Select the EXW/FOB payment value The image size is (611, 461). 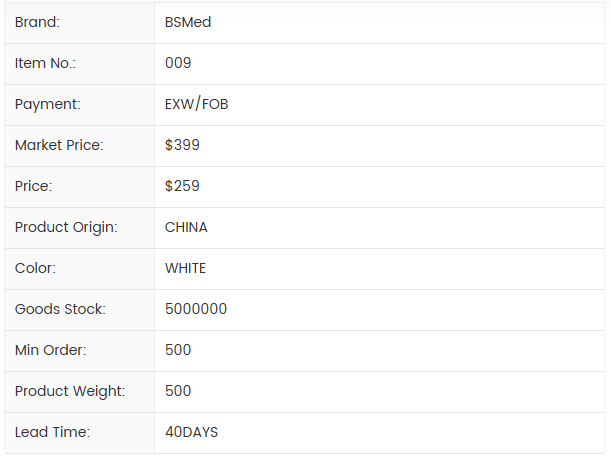tap(197, 104)
